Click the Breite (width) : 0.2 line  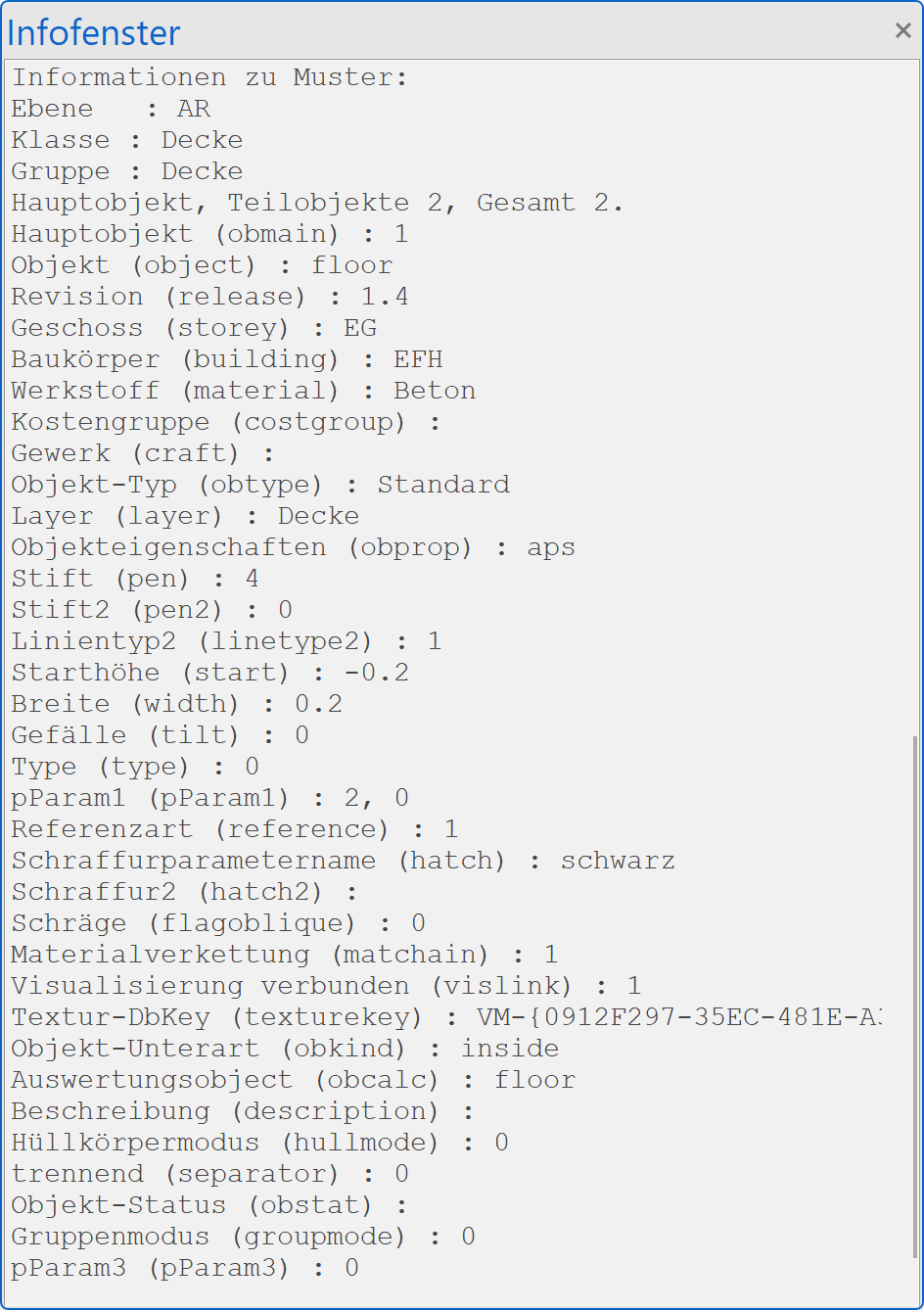tap(177, 704)
